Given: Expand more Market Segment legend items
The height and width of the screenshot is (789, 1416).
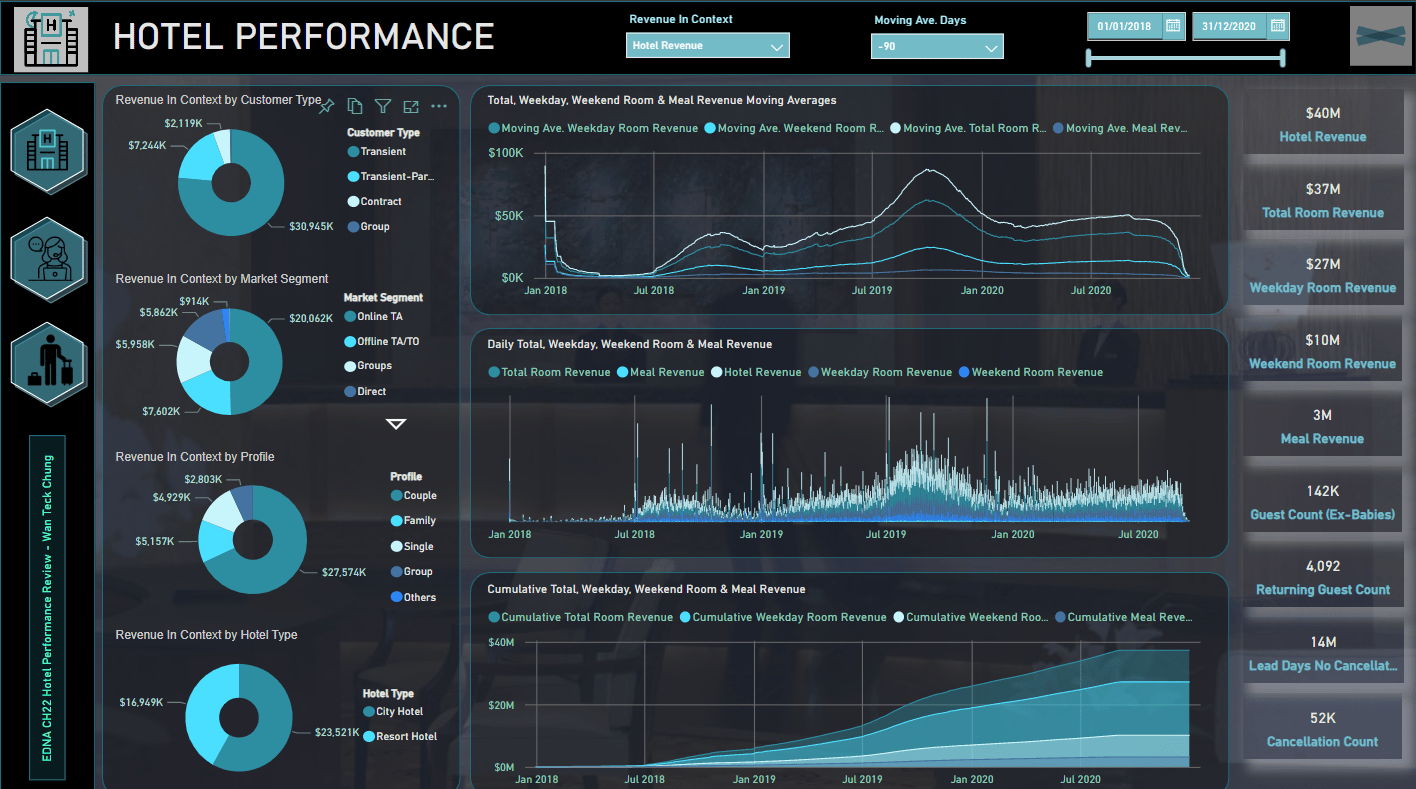Looking at the screenshot, I should (x=396, y=424).
